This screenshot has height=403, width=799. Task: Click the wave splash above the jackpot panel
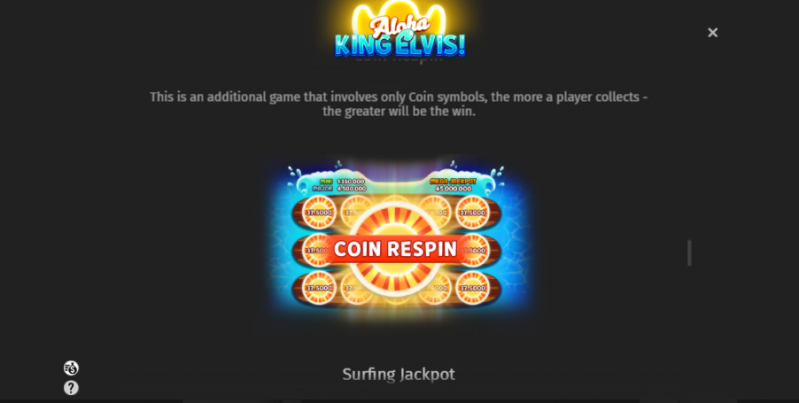tap(395, 175)
